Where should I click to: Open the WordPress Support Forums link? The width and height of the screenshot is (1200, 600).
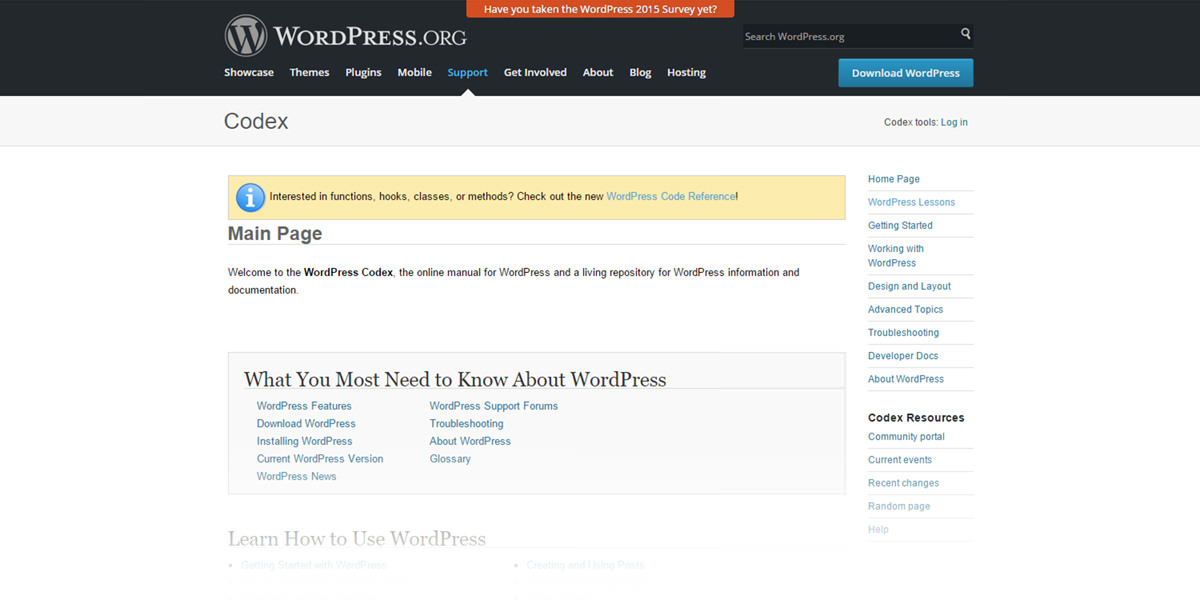point(493,406)
